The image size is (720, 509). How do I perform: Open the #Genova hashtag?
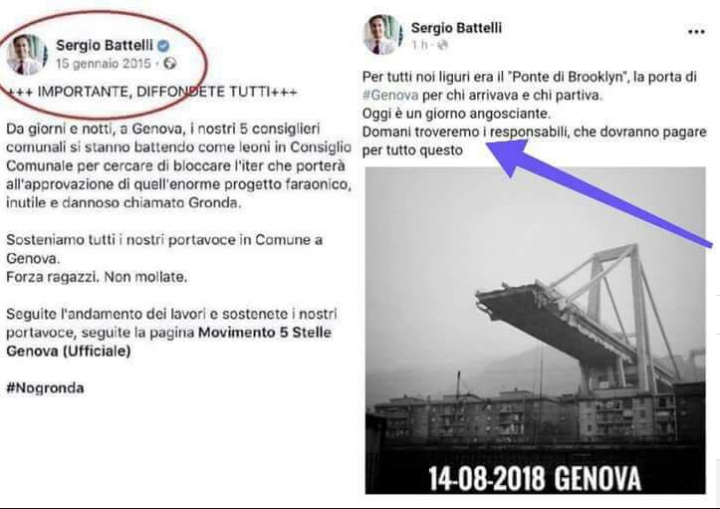[x=390, y=95]
